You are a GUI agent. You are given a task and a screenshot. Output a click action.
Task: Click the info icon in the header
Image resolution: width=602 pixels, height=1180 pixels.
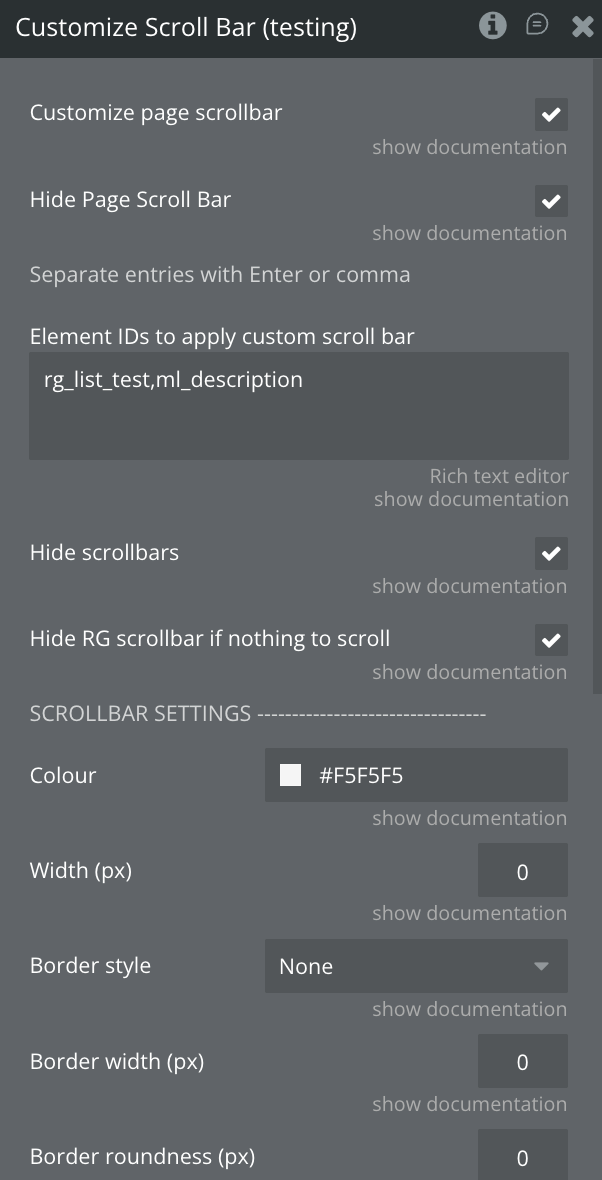[492, 26]
